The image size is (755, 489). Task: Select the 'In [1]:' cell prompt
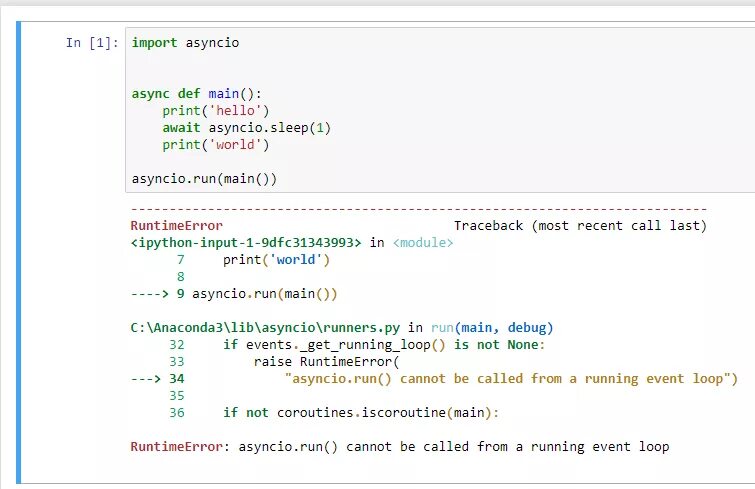click(x=92, y=43)
